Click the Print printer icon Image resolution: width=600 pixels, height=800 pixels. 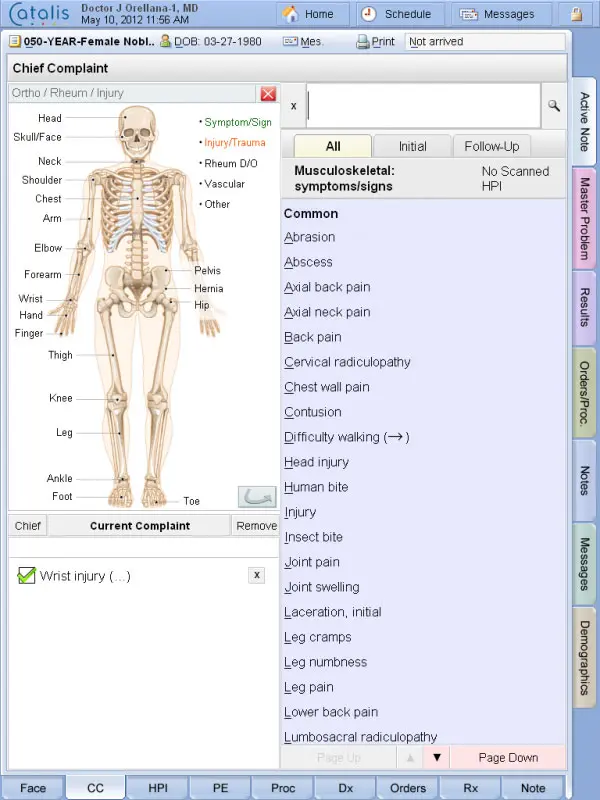(x=363, y=42)
